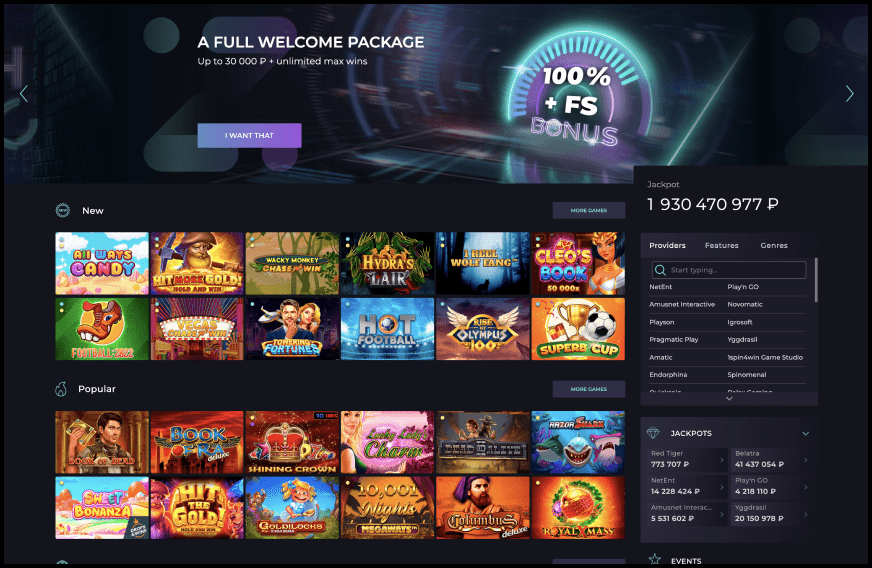Switch to the Genres tab
Viewport: 872px width, 568px height.
coord(774,245)
